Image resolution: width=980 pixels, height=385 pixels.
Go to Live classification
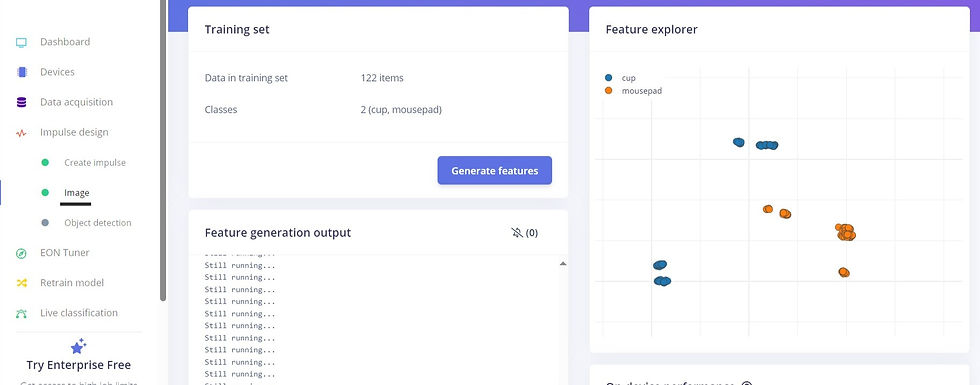79,312
